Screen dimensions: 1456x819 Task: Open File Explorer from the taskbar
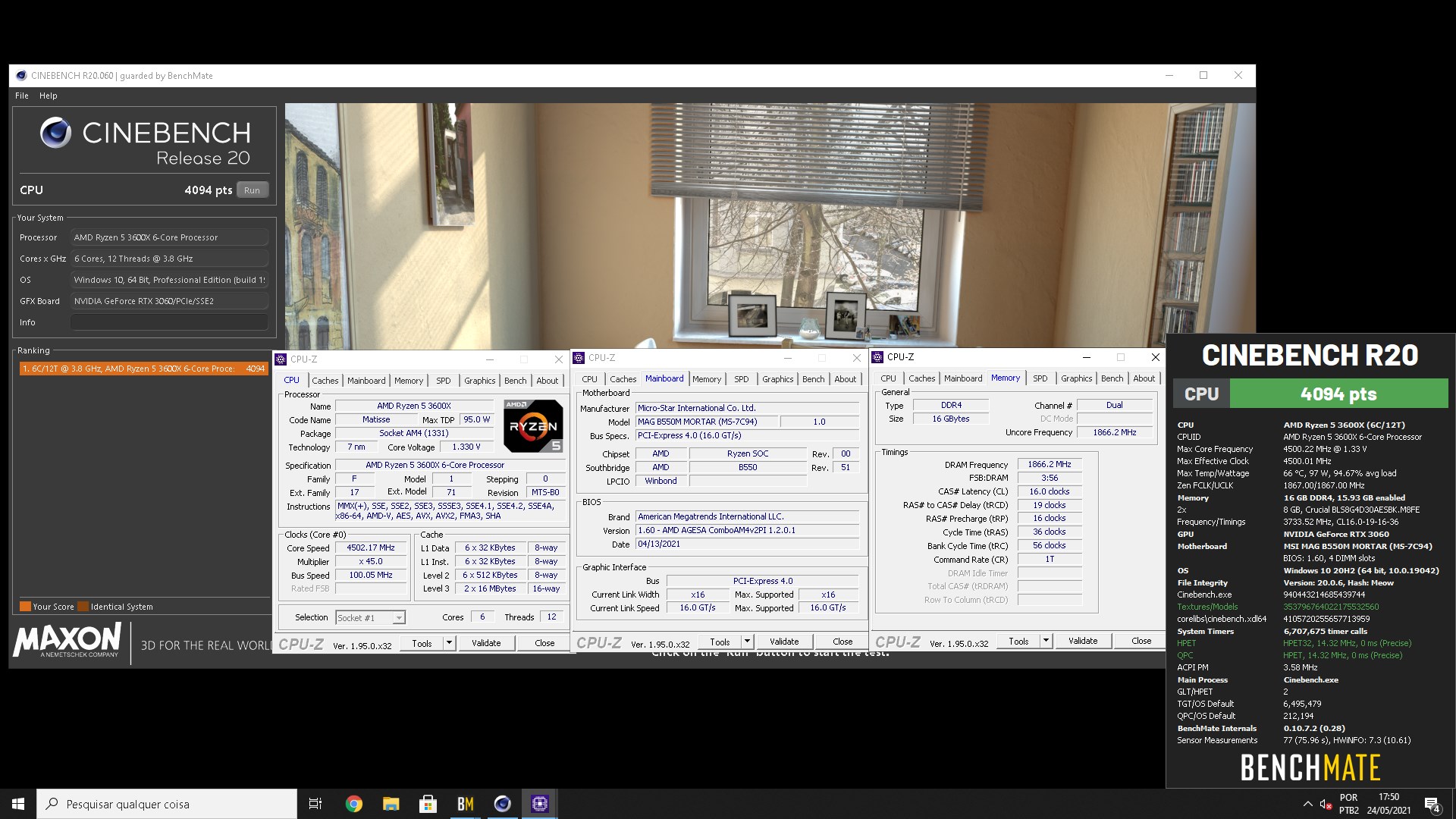tap(391, 804)
